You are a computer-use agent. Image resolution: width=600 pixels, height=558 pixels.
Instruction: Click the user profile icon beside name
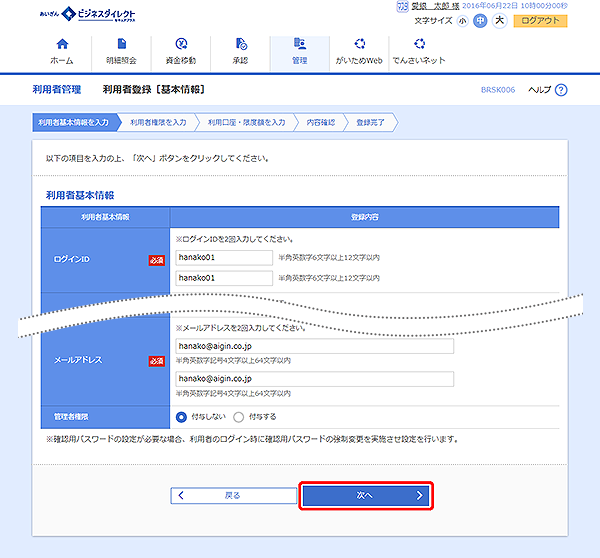click(x=402, y=6)
